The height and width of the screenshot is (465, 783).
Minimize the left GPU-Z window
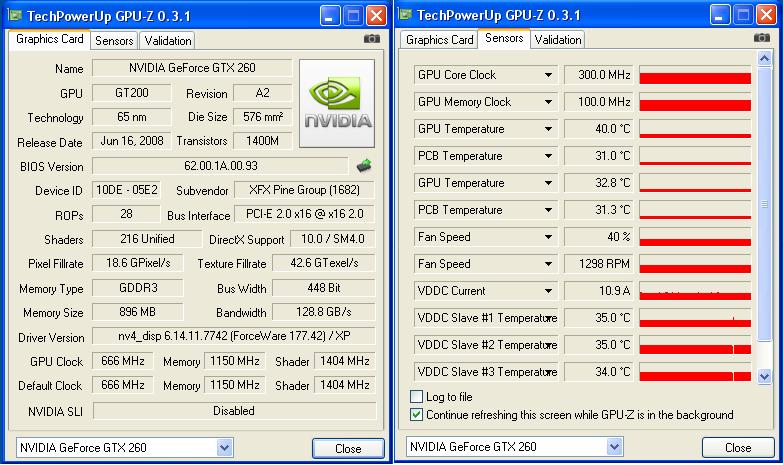[x=330, y=16]
